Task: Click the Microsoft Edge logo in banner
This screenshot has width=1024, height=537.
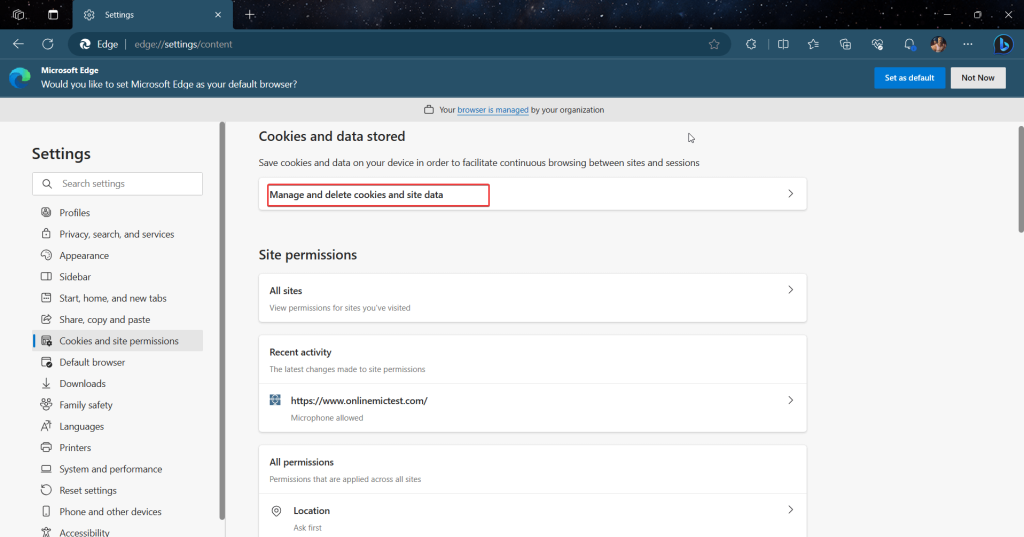Action: pyautogui.click(x=20, y=78)
